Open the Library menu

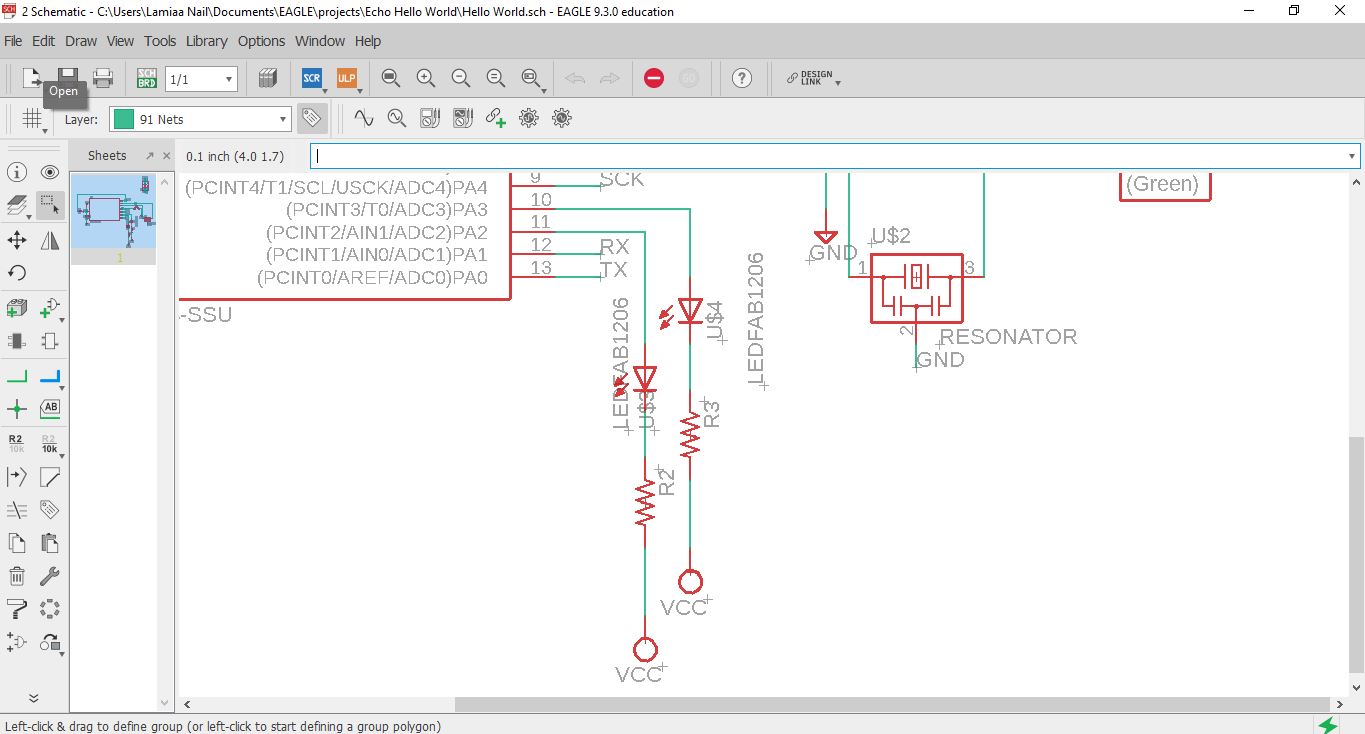[206, 41]
